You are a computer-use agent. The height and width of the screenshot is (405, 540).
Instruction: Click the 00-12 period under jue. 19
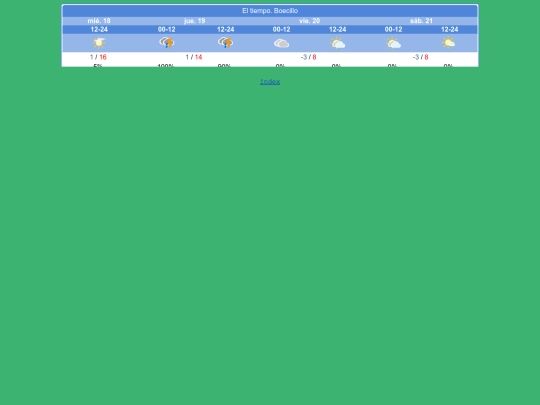pos(167,30)
